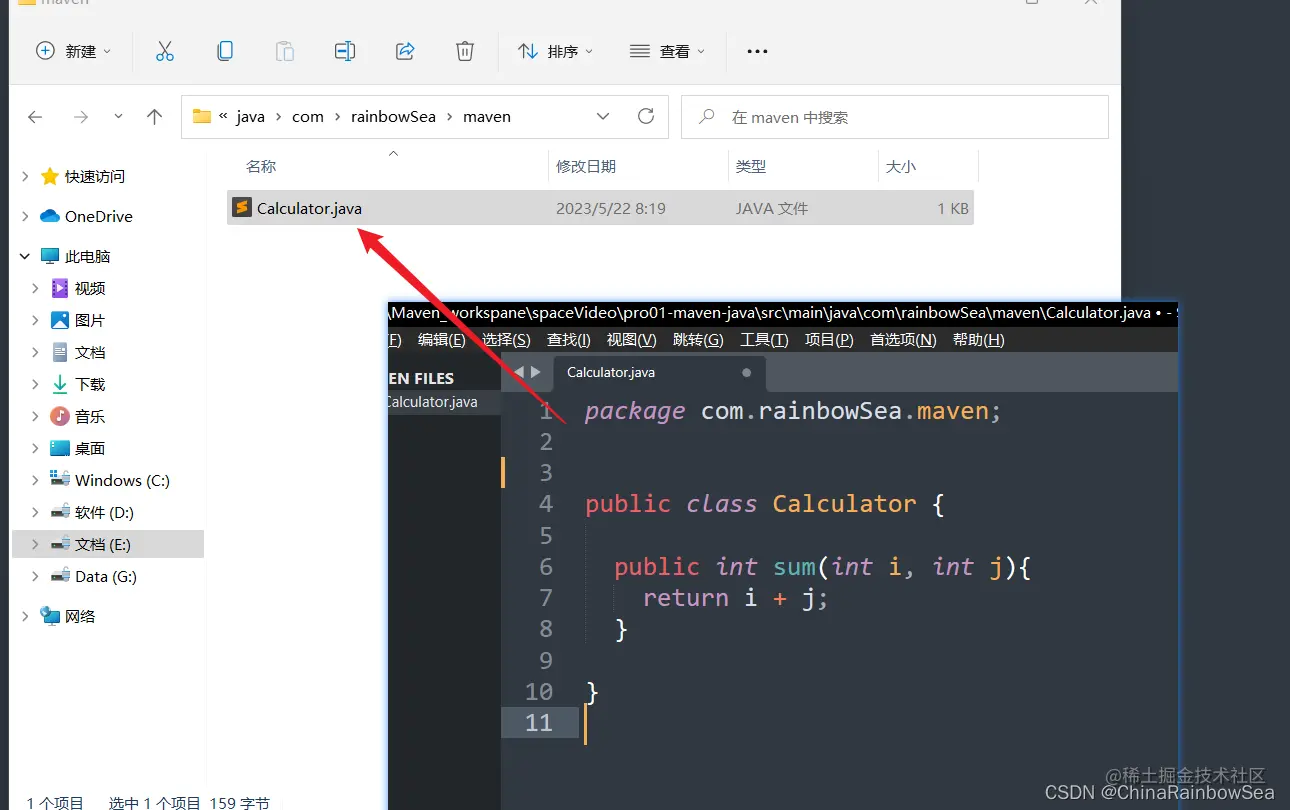The width and height of the screenshot is (1290, 810).
Task: Expand the 网络 tree node
Action: tap(25, 616)
